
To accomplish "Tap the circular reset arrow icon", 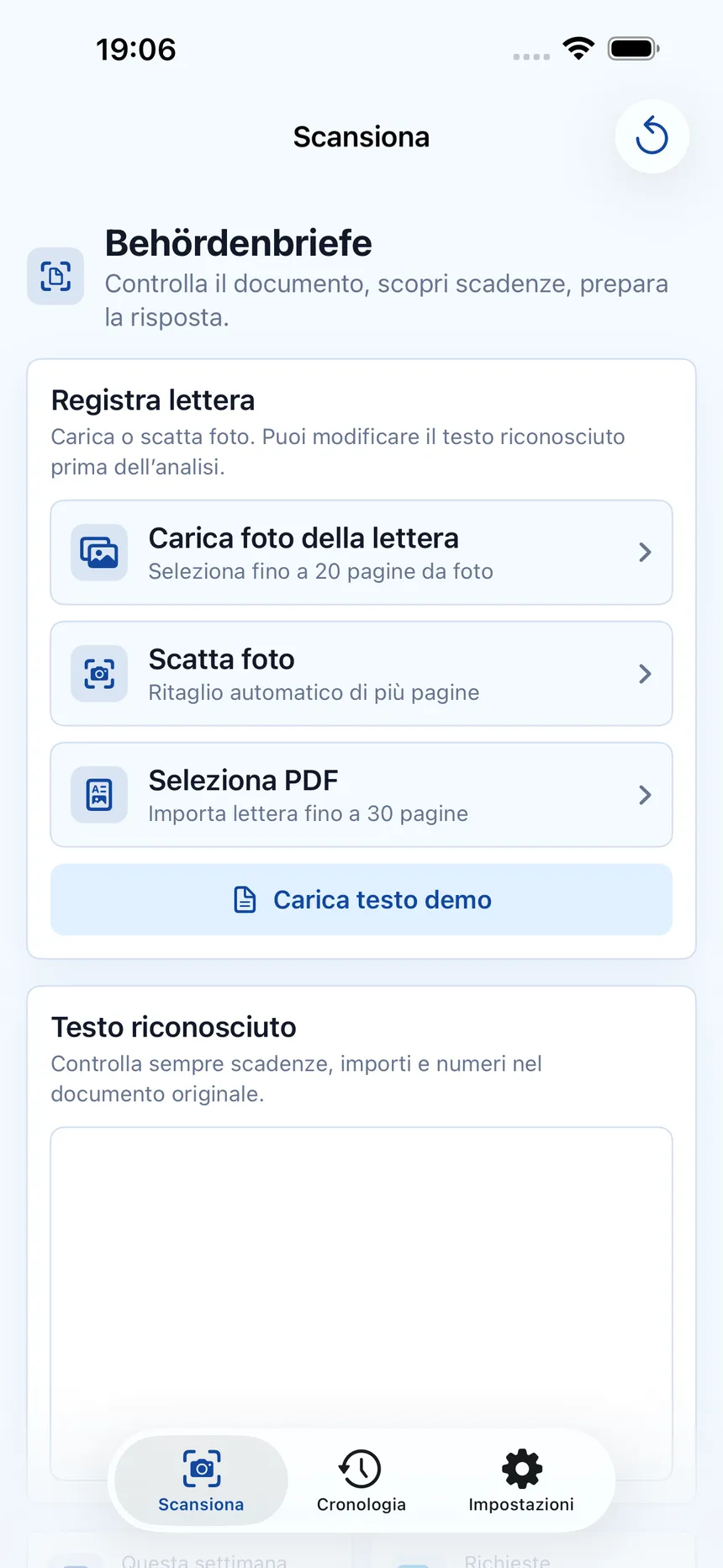I will [x=652, y=136].
